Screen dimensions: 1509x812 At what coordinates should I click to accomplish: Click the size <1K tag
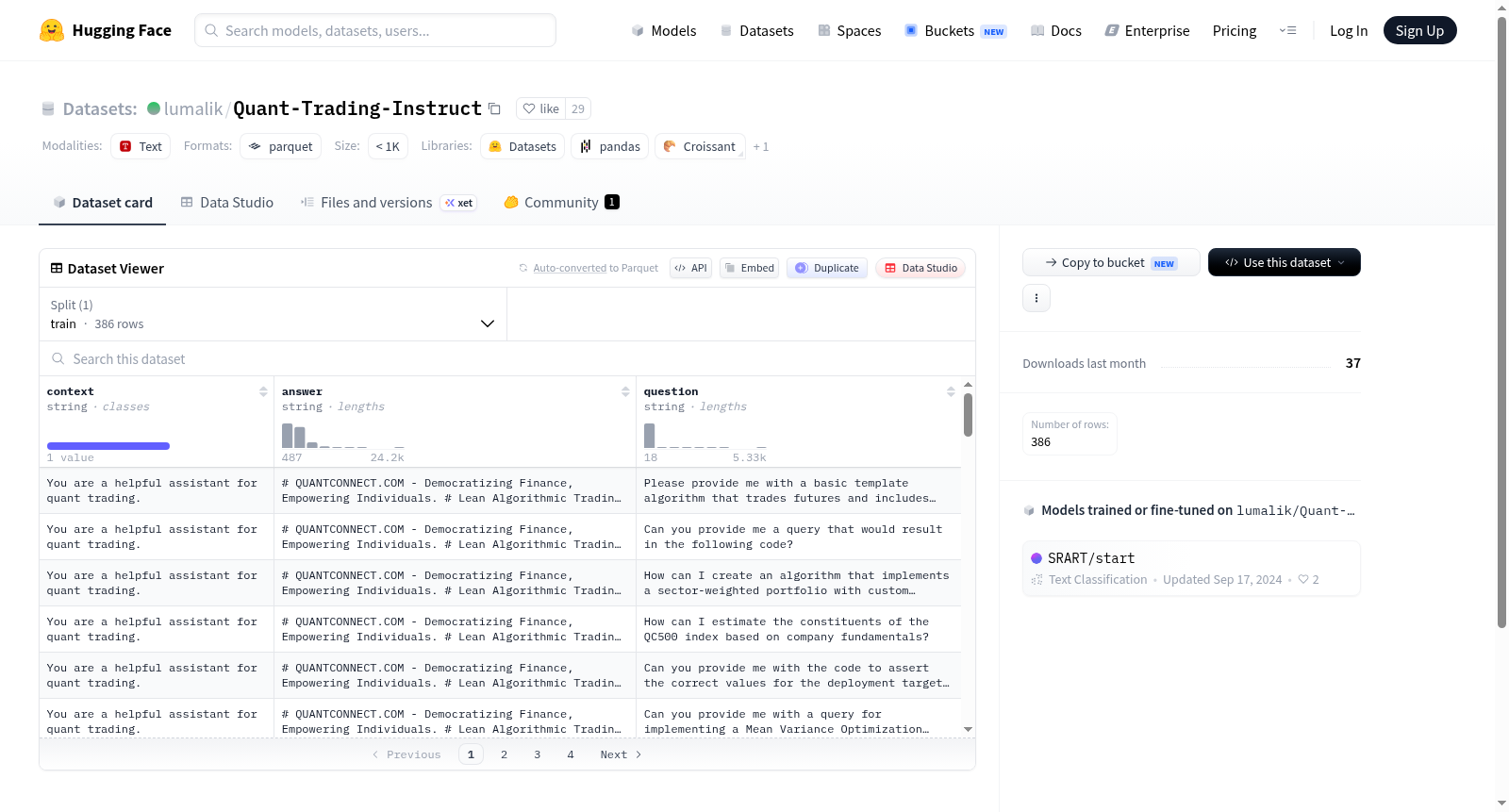388,146
